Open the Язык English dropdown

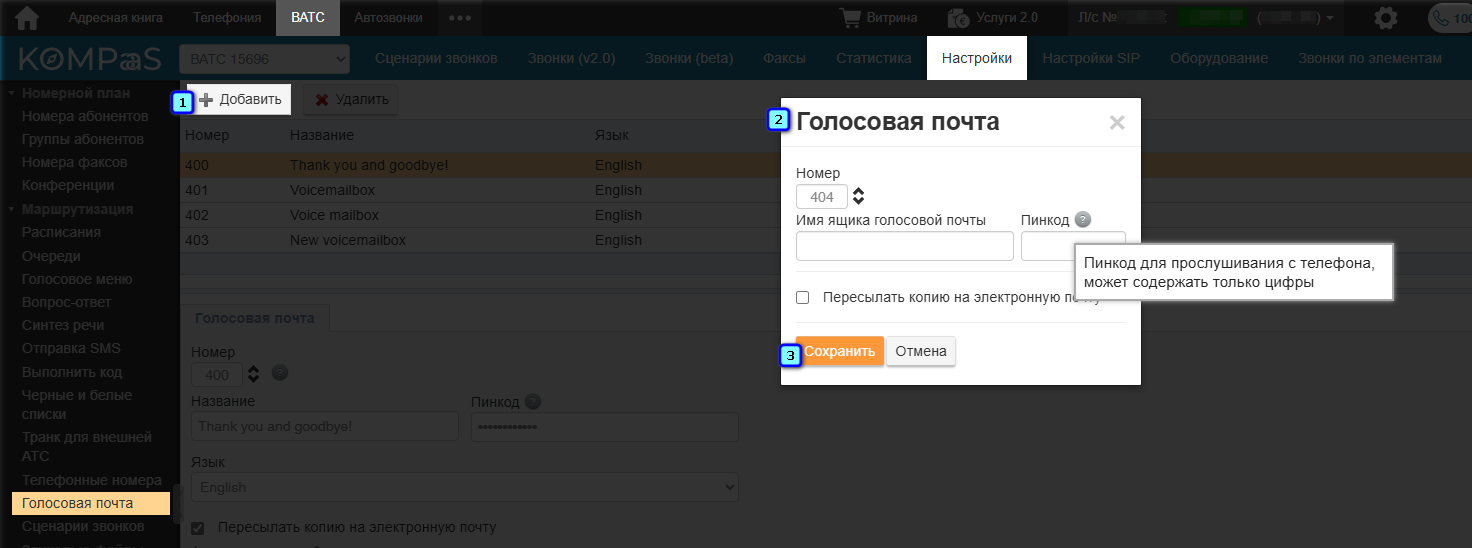464,487
